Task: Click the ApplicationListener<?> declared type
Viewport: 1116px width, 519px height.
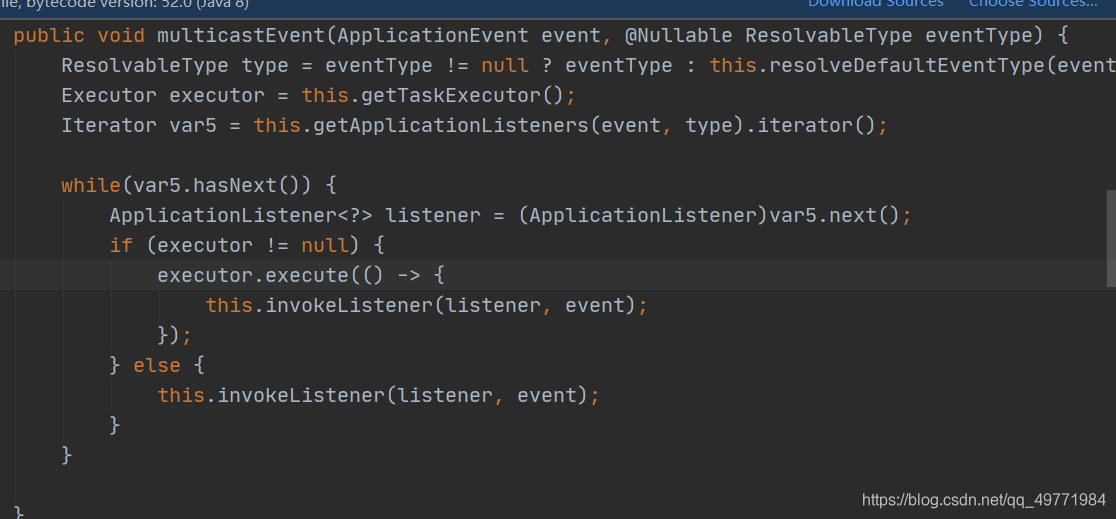Action: click(x=241, y=215)
